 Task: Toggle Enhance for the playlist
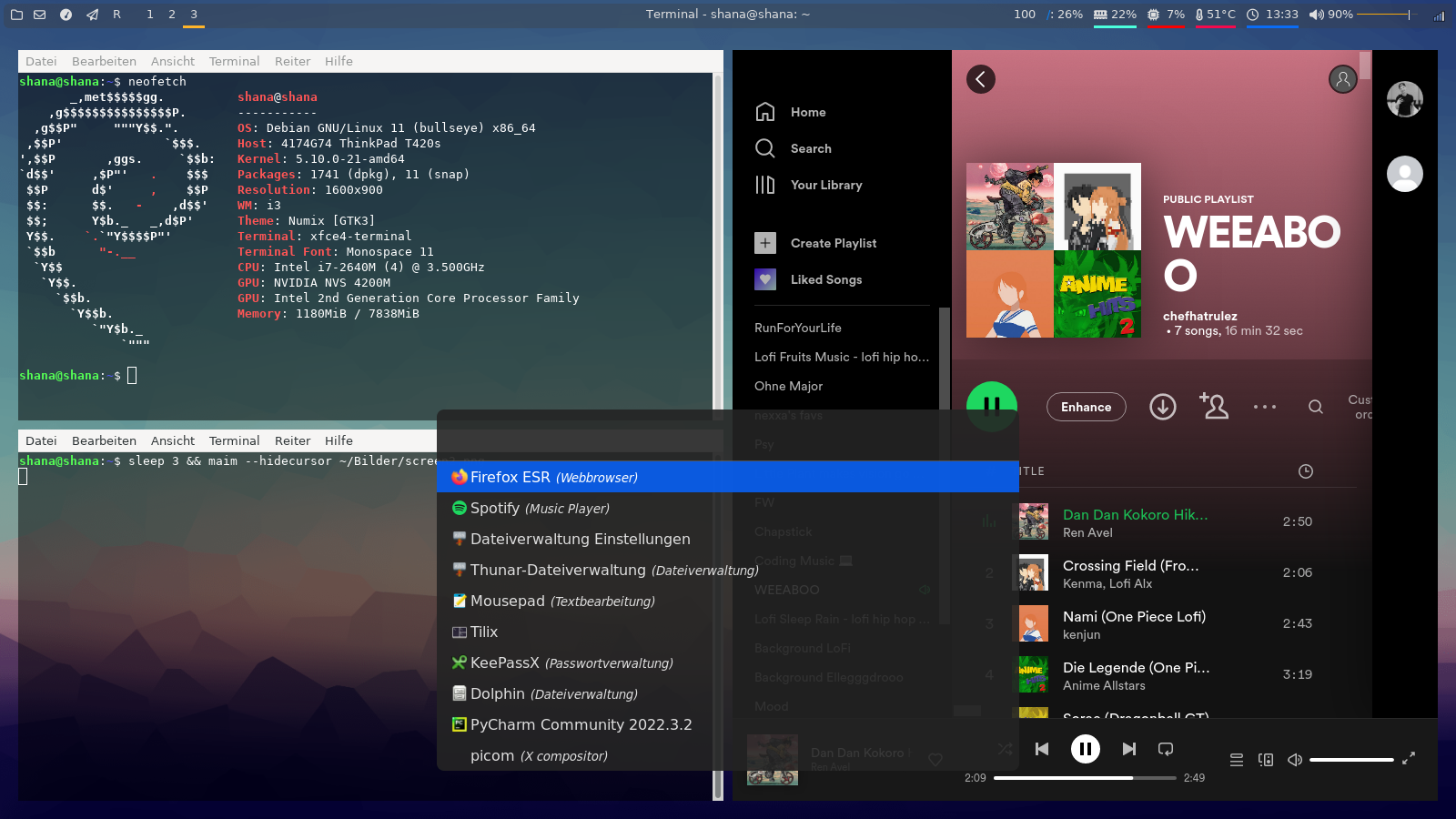pos(1087,407)
